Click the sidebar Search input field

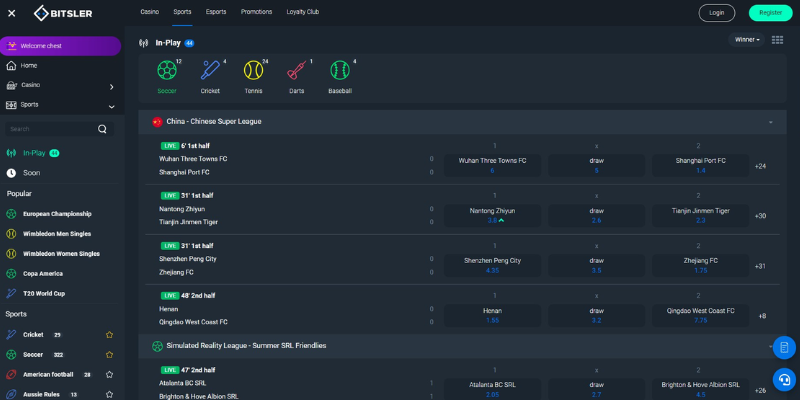(50, 129)
